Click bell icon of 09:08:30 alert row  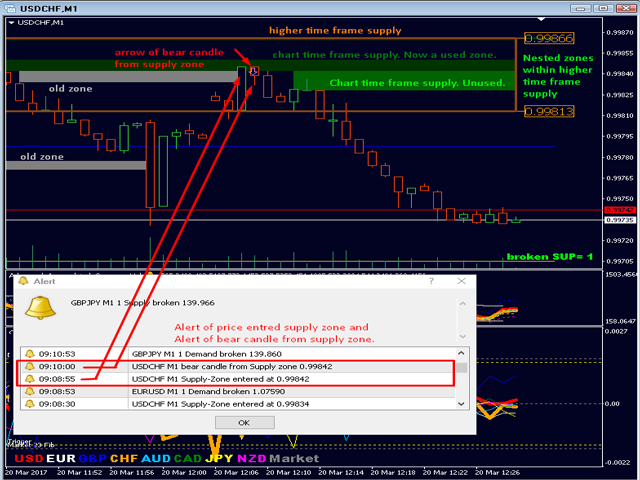point(30,404)
